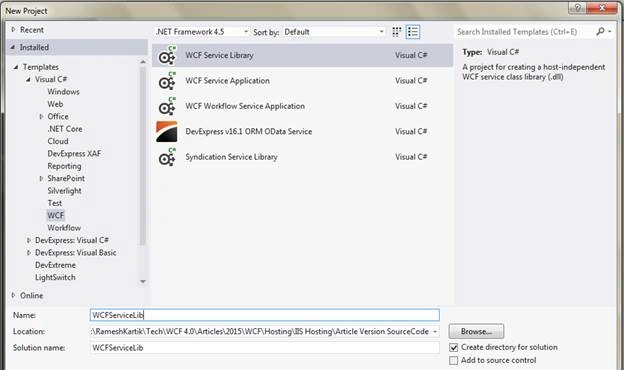Select DevExpress v16.1 ORM OData Service
Image resolution: width=624 pixels, height=370 pixels.
(302, 132)
